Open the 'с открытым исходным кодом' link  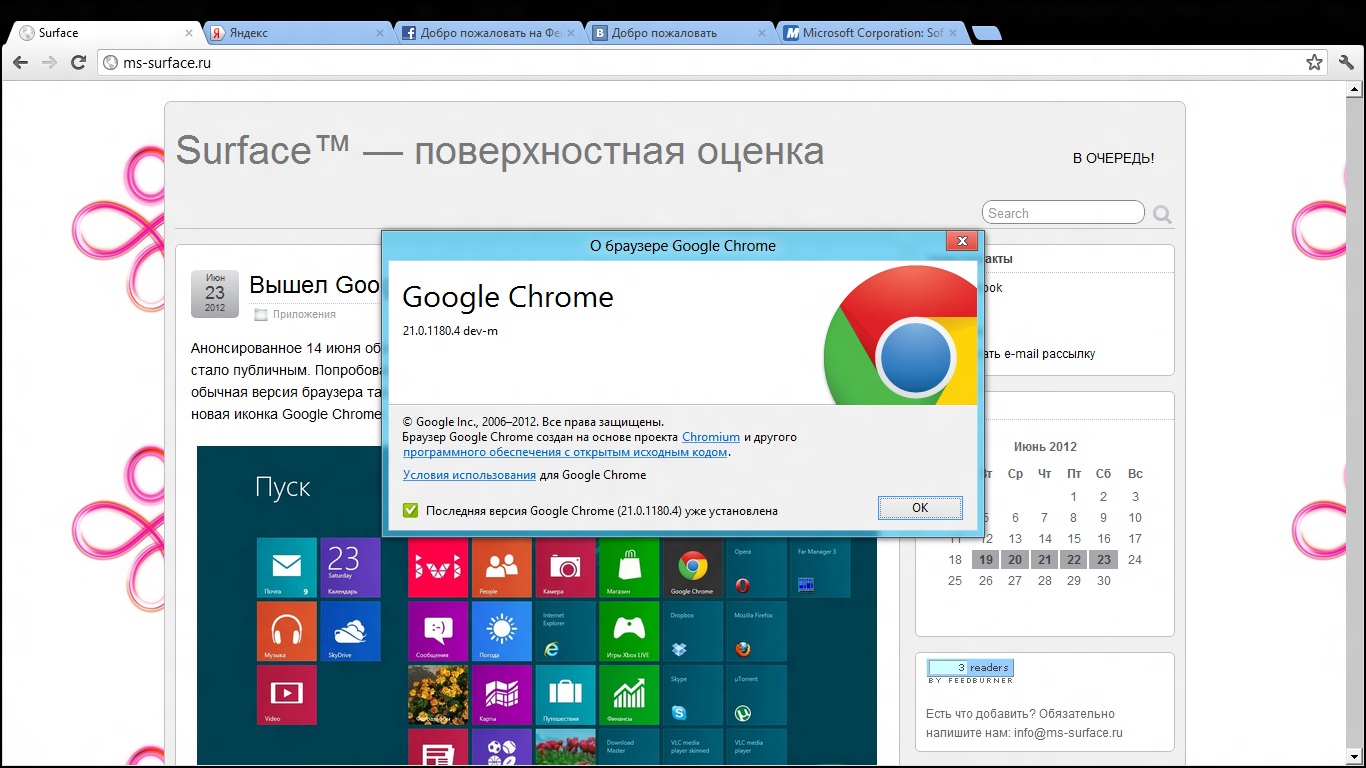(565, 452)
